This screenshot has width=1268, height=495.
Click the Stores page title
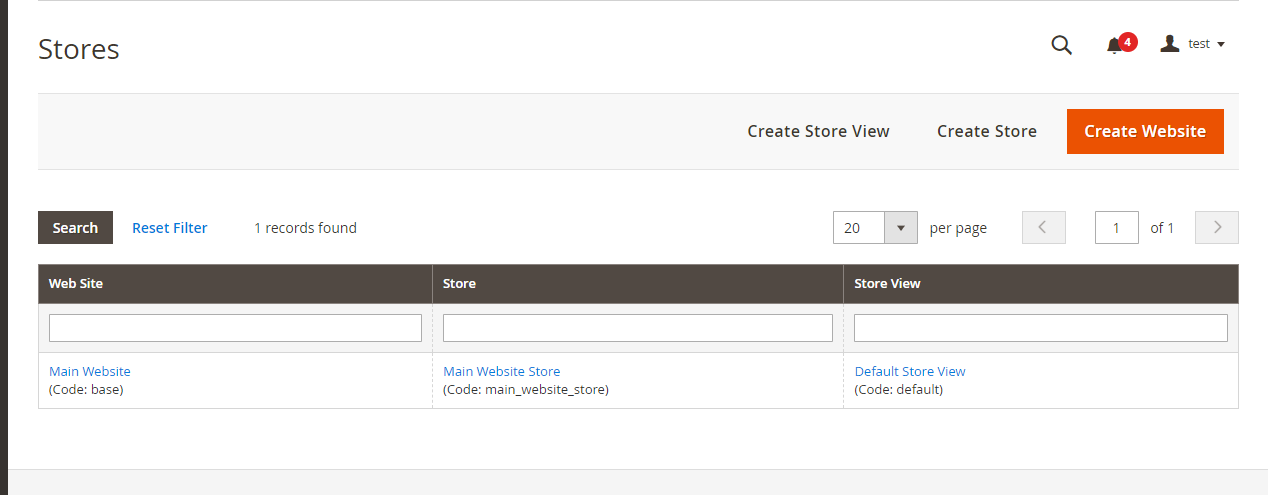[x=79, y=49]
